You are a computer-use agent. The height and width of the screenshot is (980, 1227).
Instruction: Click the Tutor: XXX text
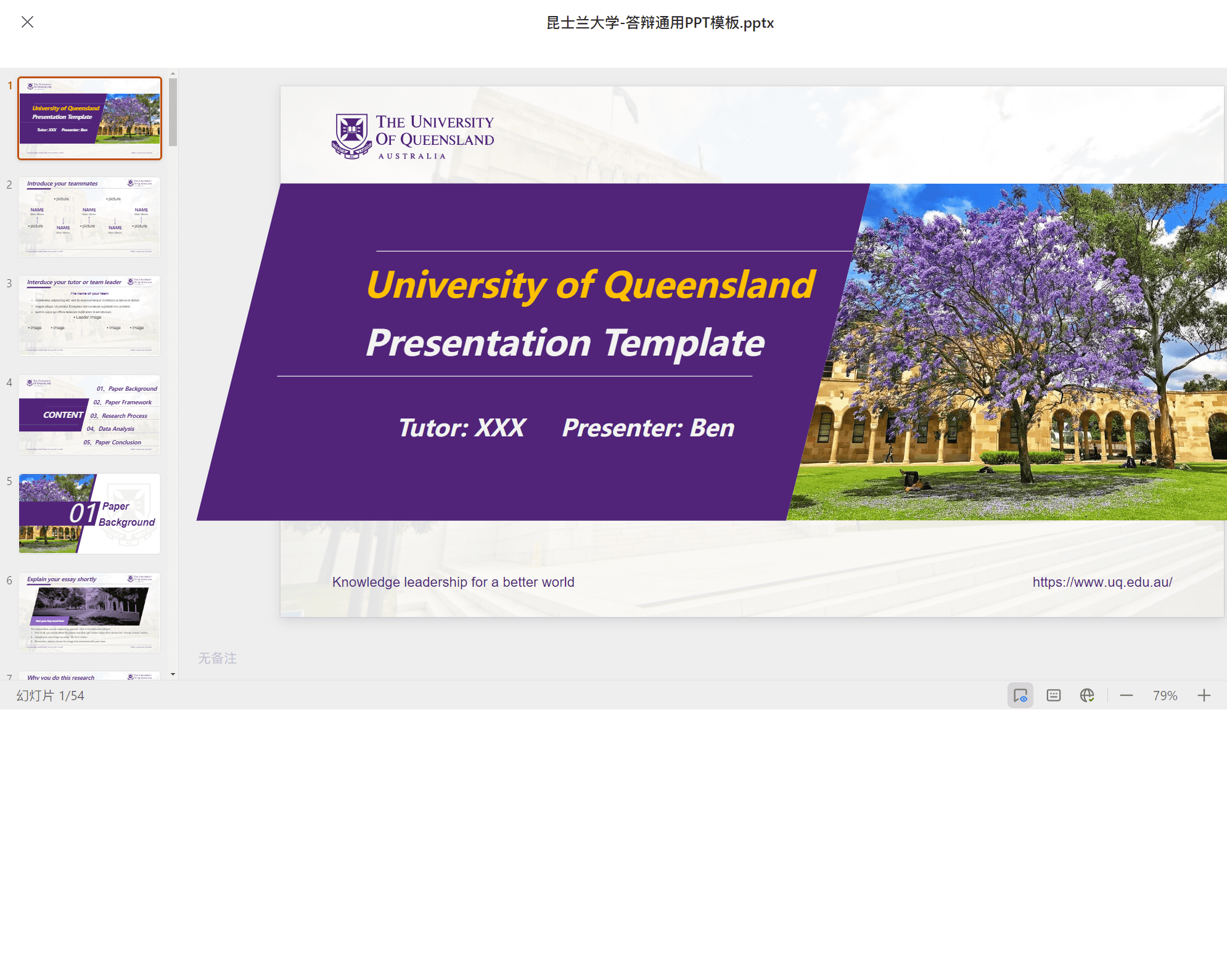click(462, 428)
